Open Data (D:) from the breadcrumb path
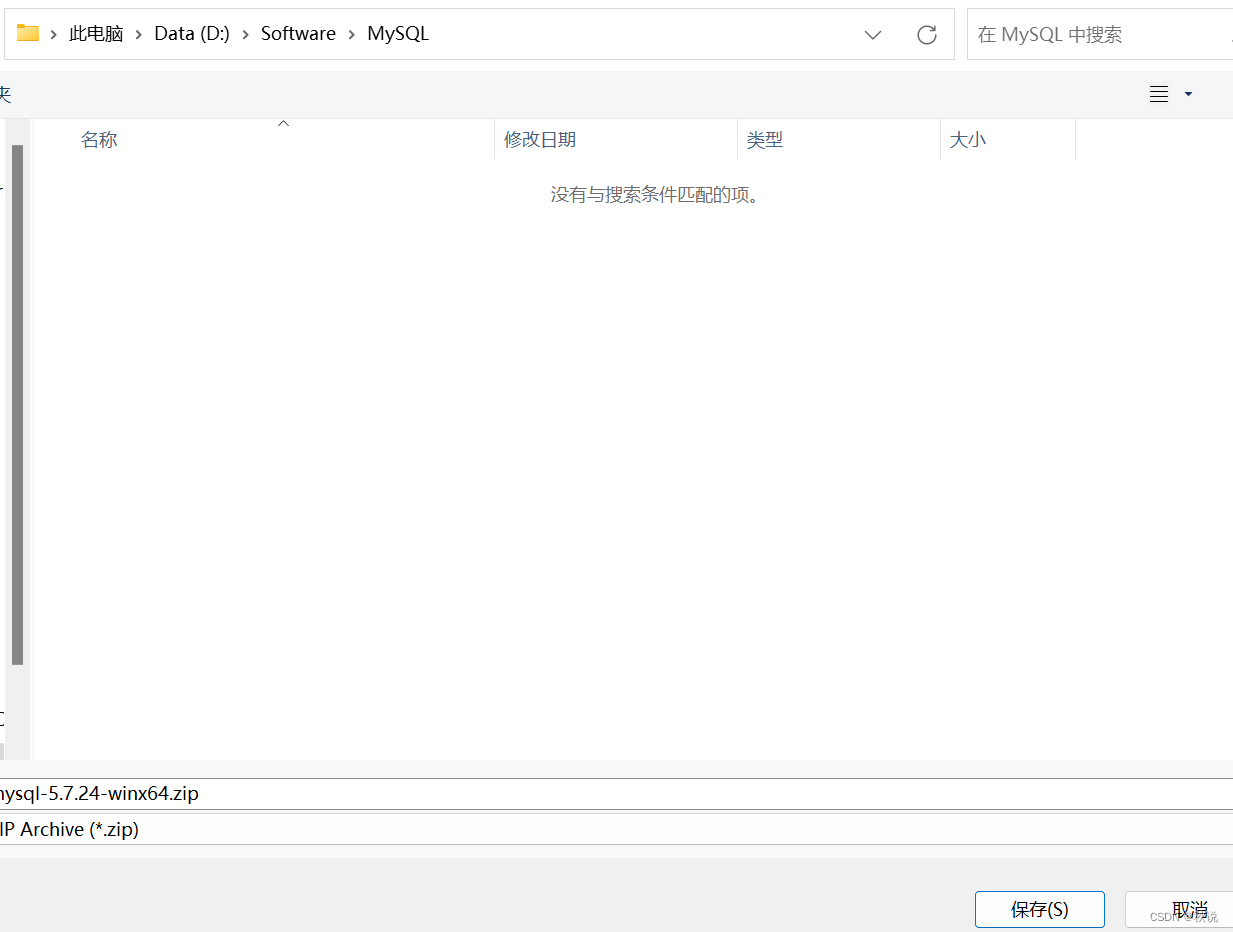 [x=192, y=33]
